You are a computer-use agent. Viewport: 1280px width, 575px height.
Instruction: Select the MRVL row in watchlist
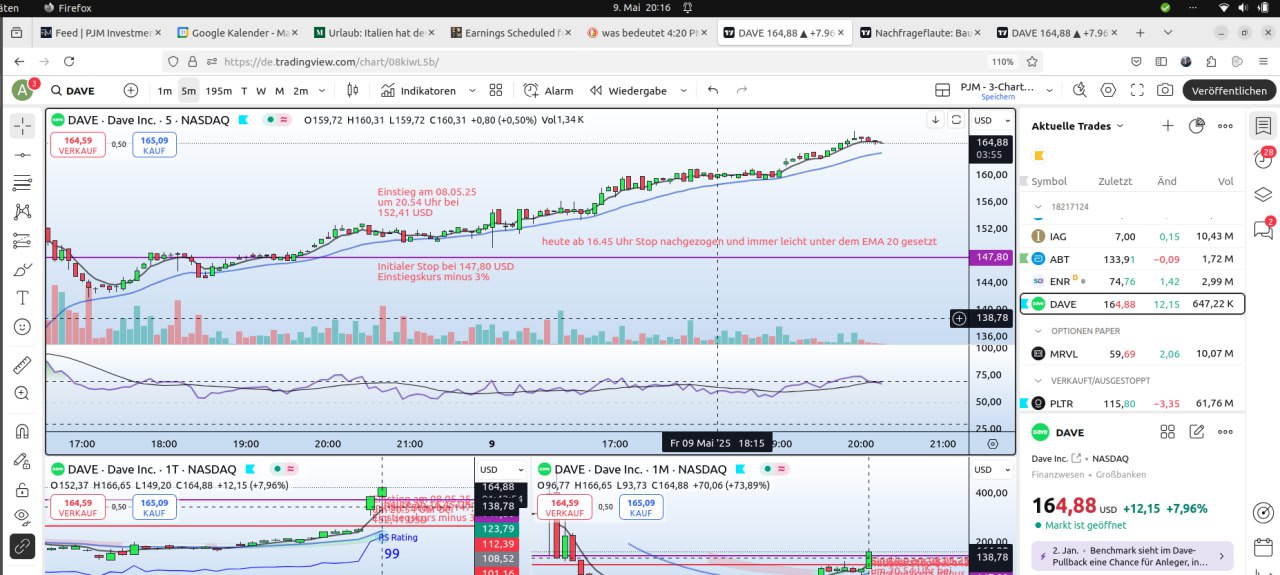[x=1131, y=353]
